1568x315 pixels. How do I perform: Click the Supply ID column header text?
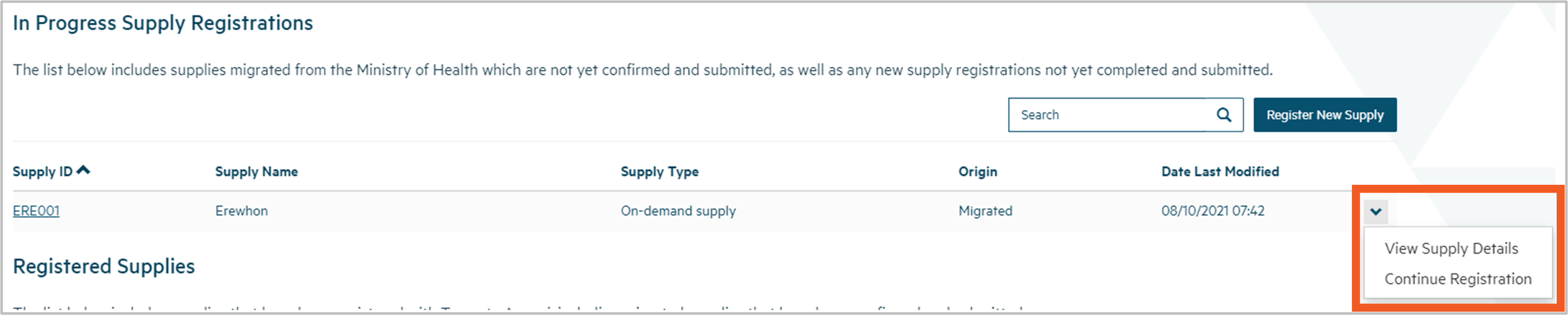click(x=43, y=172)
